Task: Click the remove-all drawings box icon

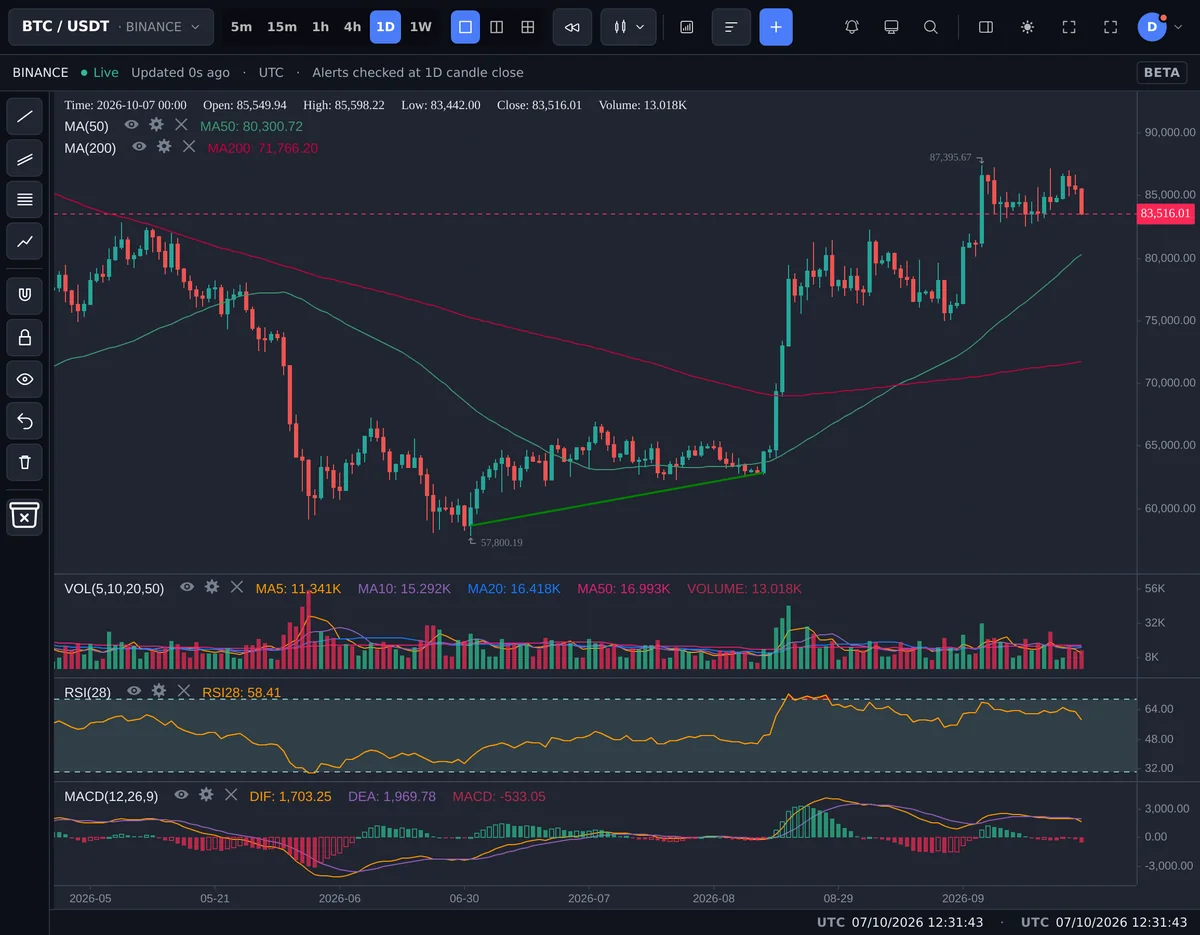Action: pos(25,516)
